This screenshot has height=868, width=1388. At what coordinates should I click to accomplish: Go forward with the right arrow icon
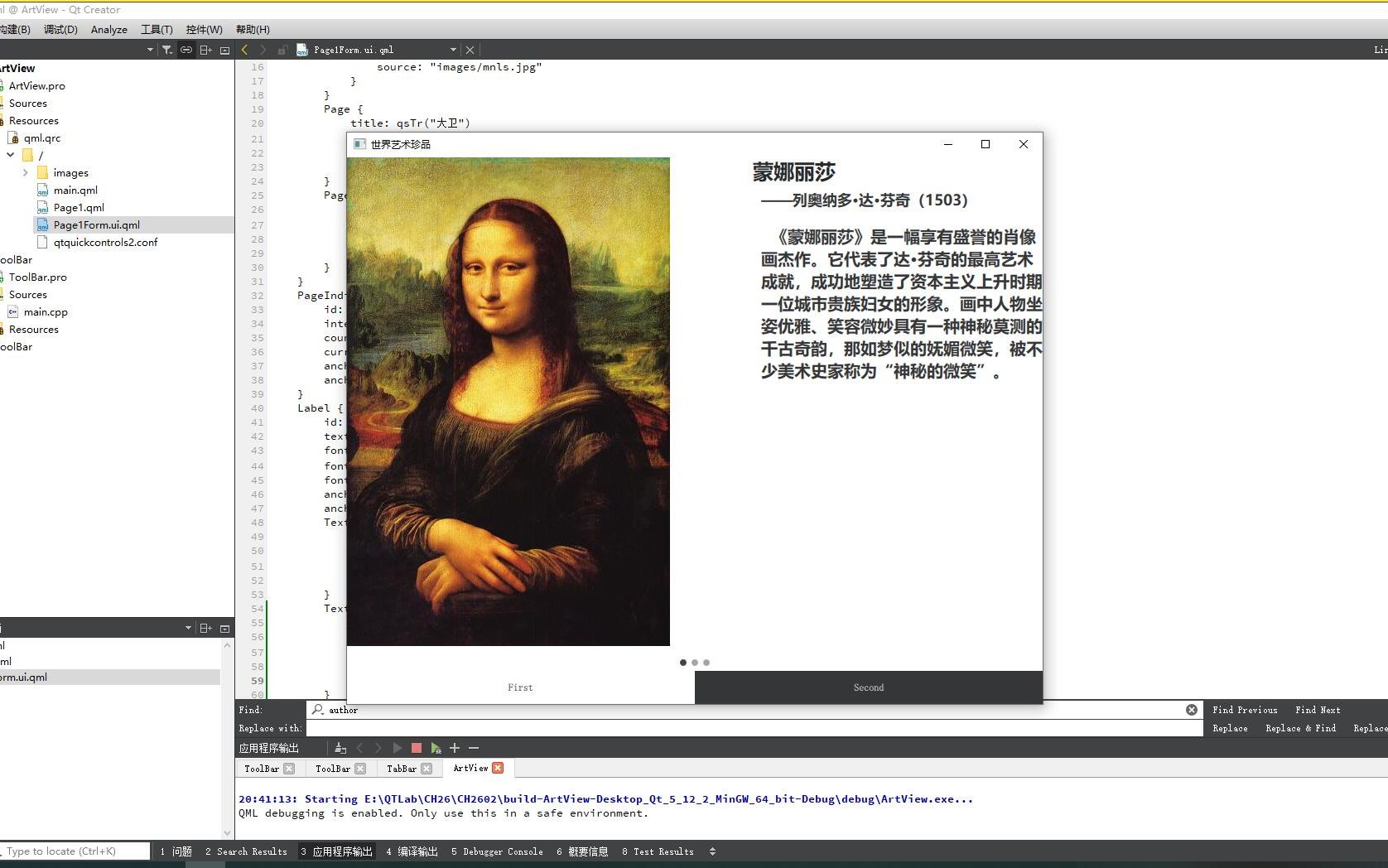point(263,50)
